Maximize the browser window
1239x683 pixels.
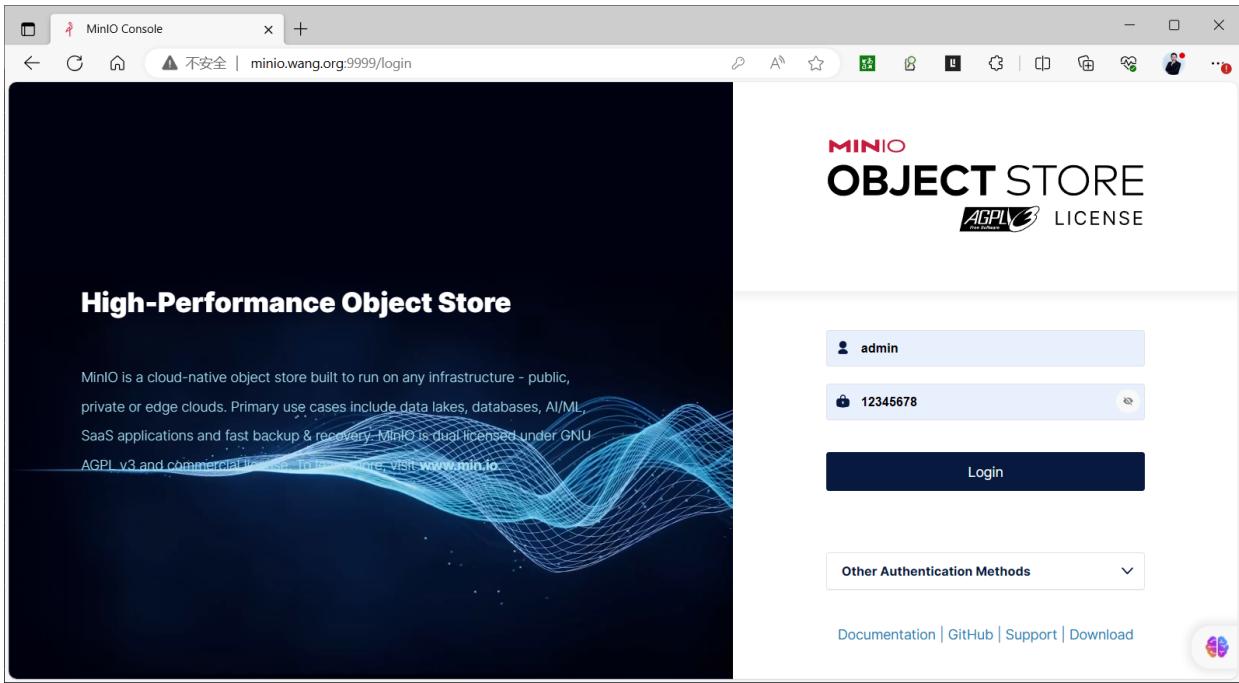click(x=1174, y=25)
